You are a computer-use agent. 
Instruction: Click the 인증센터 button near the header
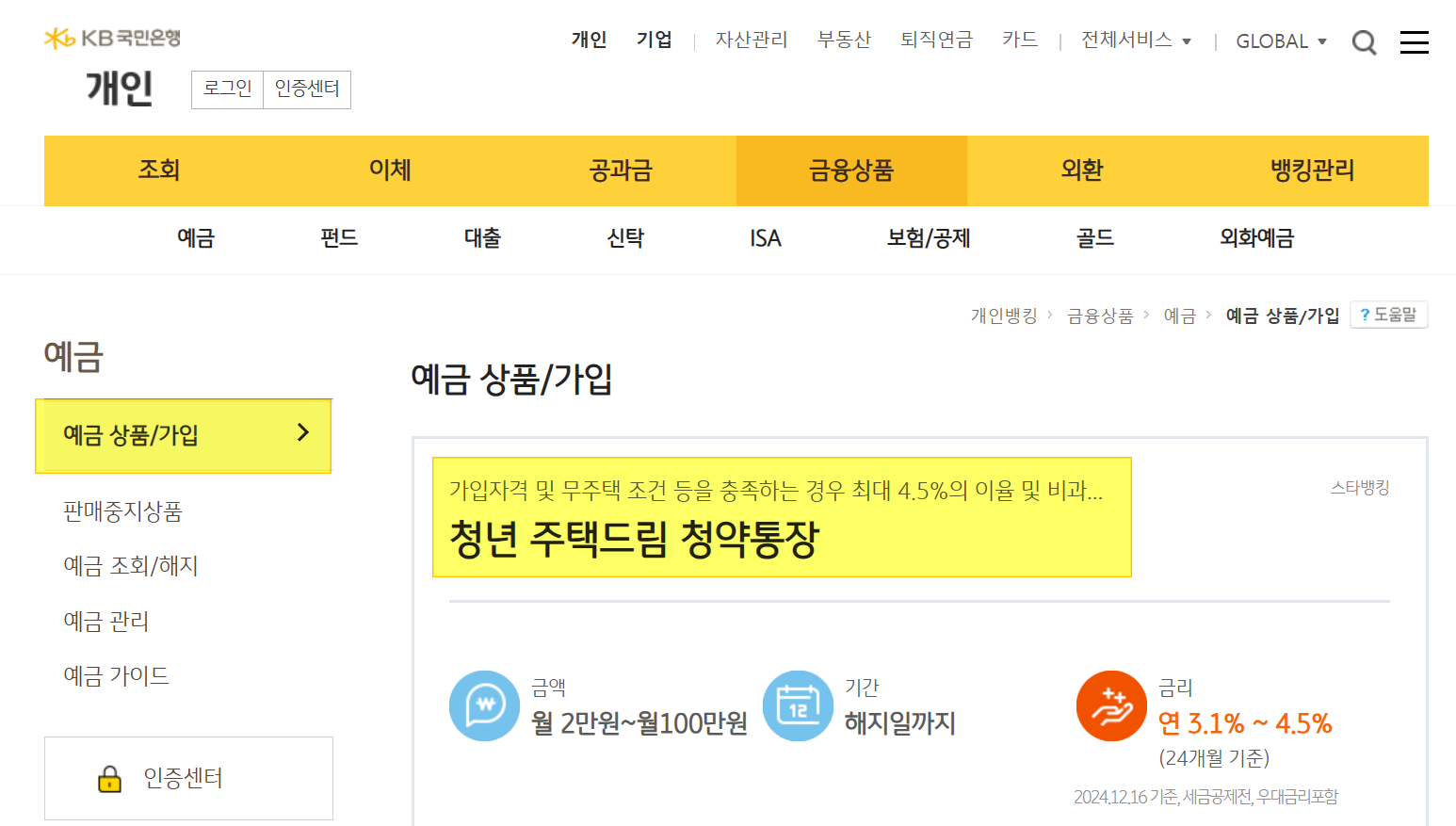[307, 89]
